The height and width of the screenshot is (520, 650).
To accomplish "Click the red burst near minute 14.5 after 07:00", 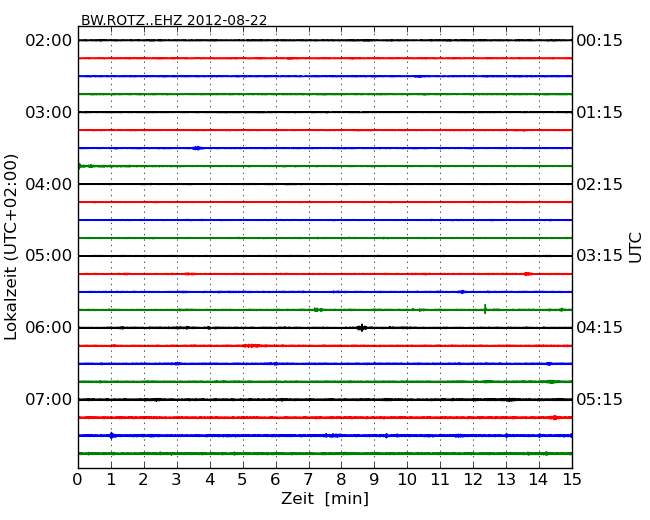I will point(555,418).
